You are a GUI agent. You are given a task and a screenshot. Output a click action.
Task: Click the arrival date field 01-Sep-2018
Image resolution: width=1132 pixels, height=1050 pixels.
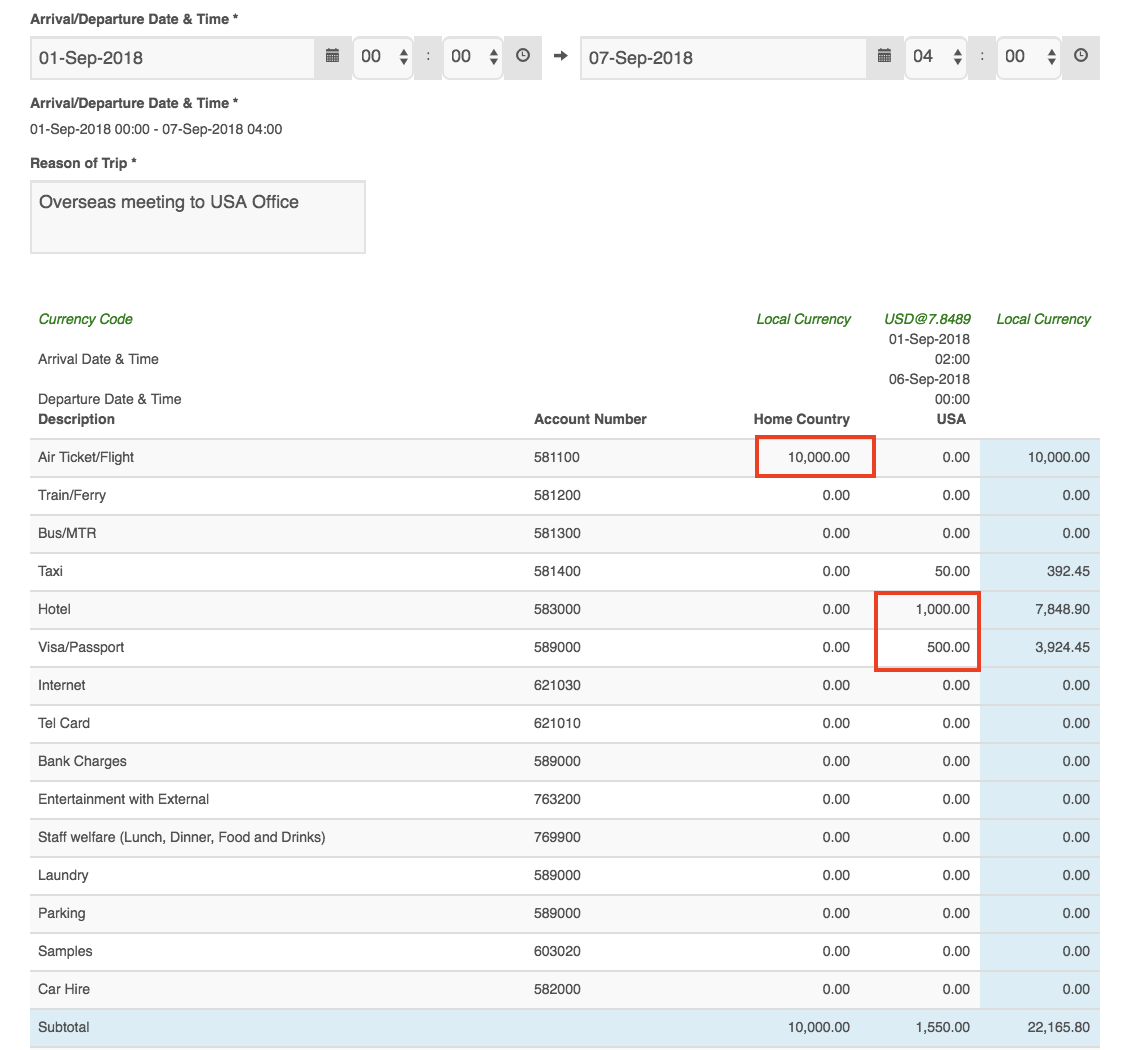(x=173, y=57)
